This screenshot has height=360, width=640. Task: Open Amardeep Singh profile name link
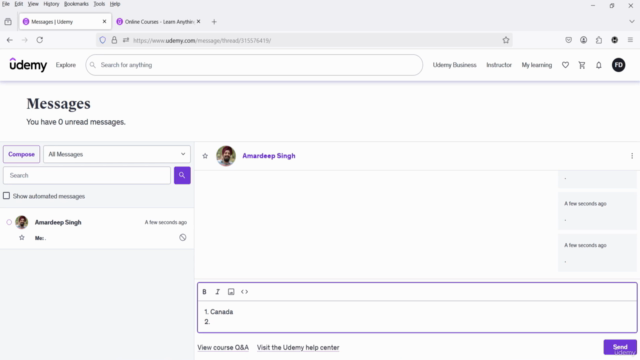[x=269, y=156]
